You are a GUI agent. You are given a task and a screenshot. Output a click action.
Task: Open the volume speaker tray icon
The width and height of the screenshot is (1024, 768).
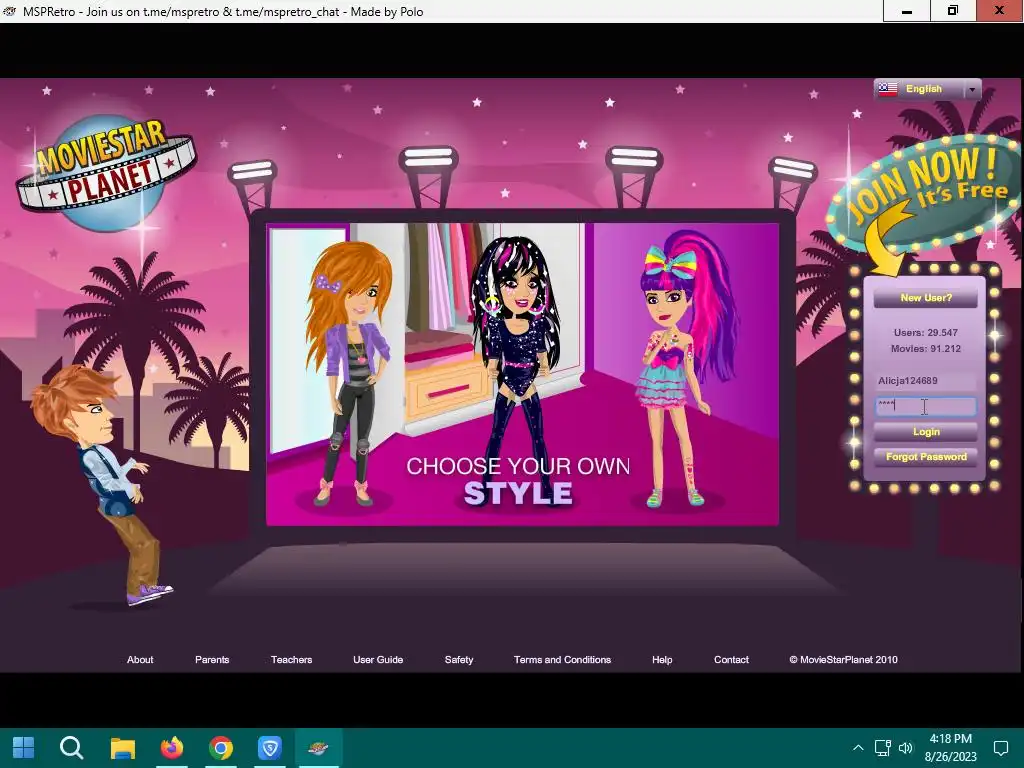(x=905, y=748)
